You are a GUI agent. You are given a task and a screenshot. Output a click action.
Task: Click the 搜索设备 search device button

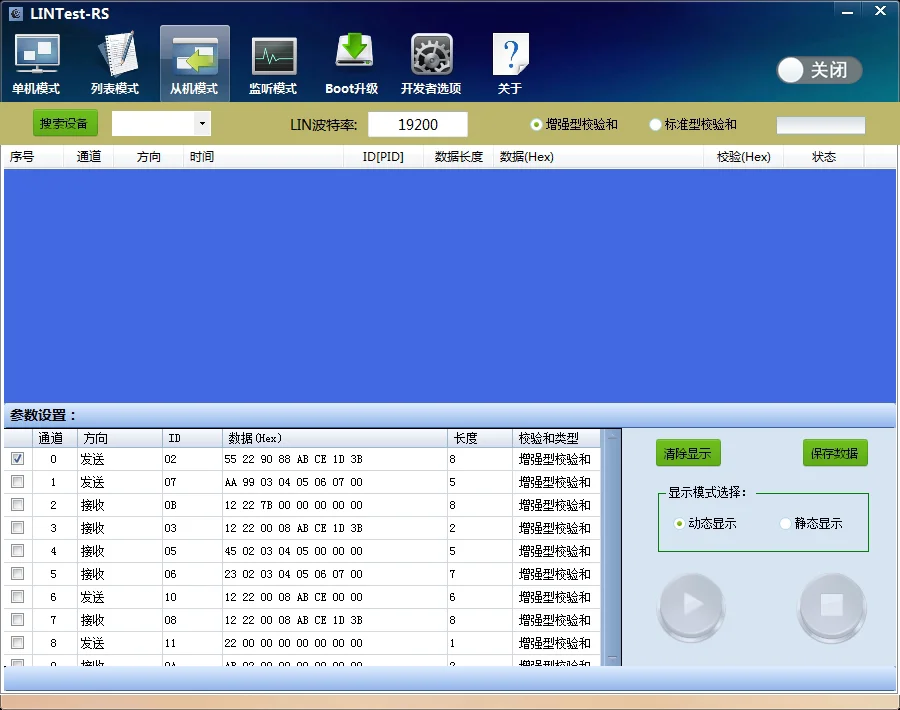click(65, 124)
